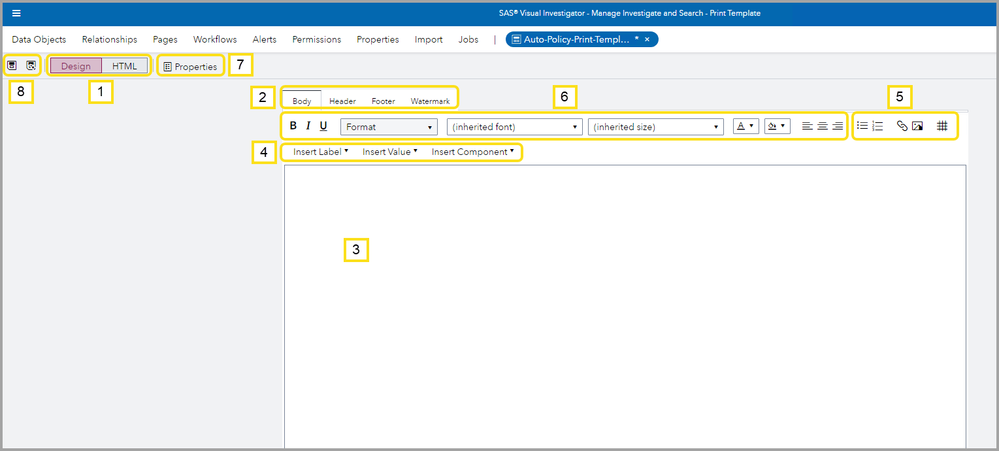Select the Footer tab
The height and width of the screenshot is (451, 999).
[x=383, y=101]
